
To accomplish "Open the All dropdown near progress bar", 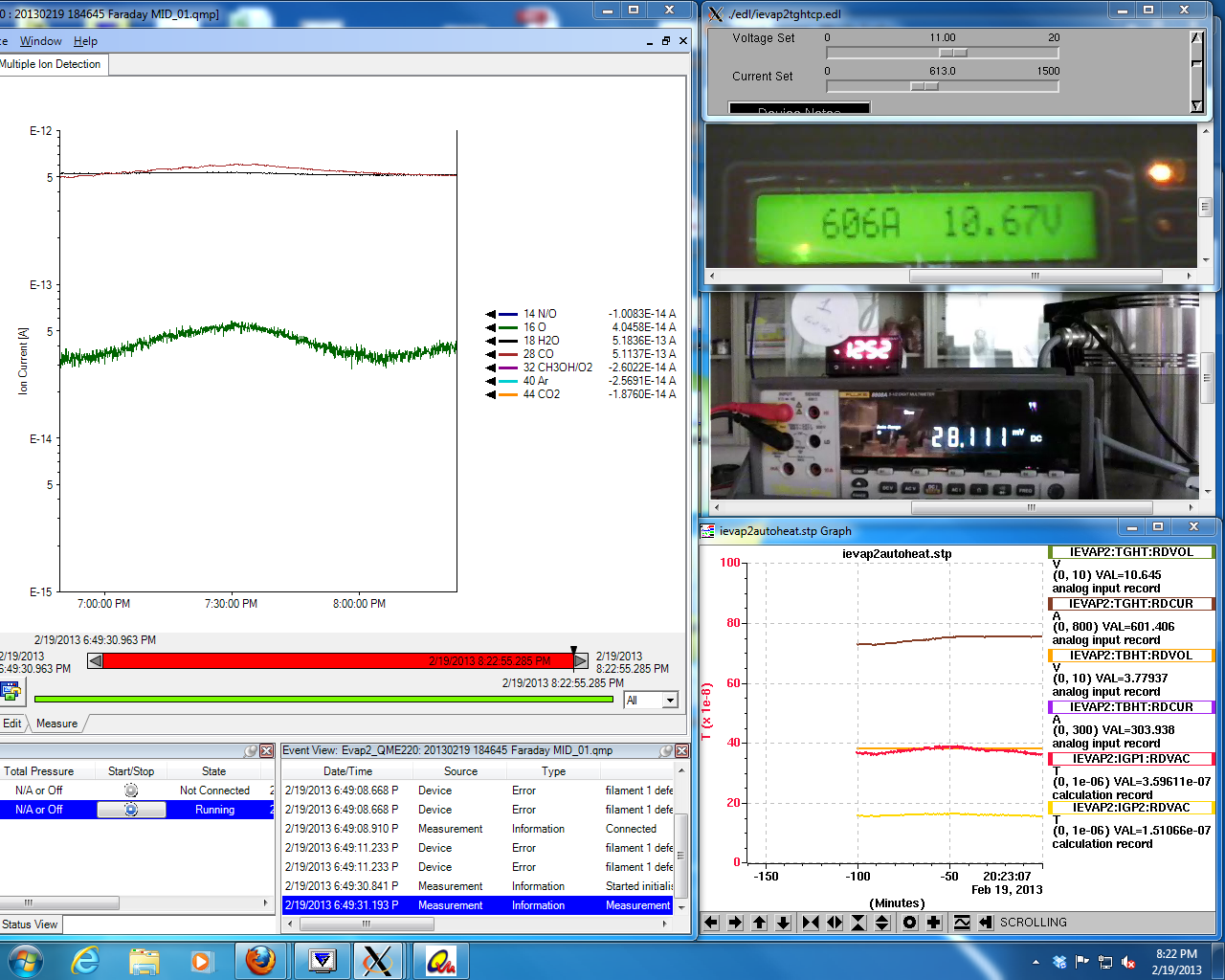I will (670, 701).
